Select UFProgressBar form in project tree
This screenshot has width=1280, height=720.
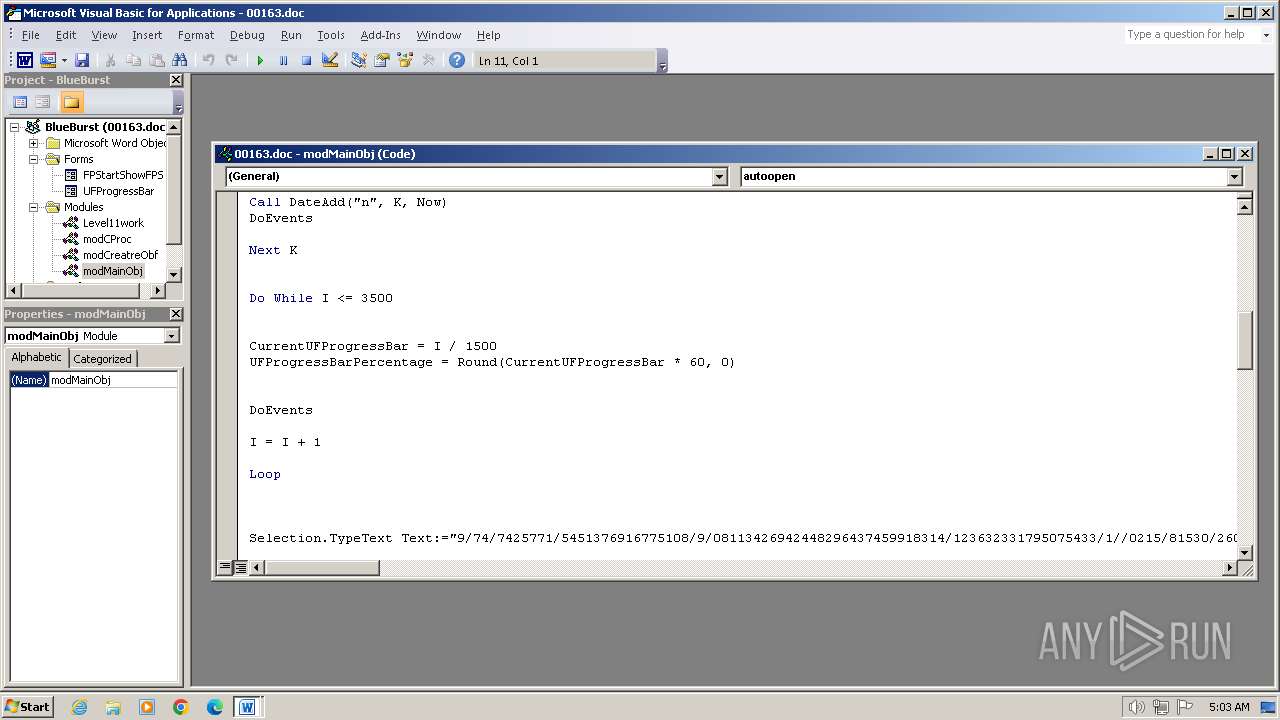tap(118, 191)
